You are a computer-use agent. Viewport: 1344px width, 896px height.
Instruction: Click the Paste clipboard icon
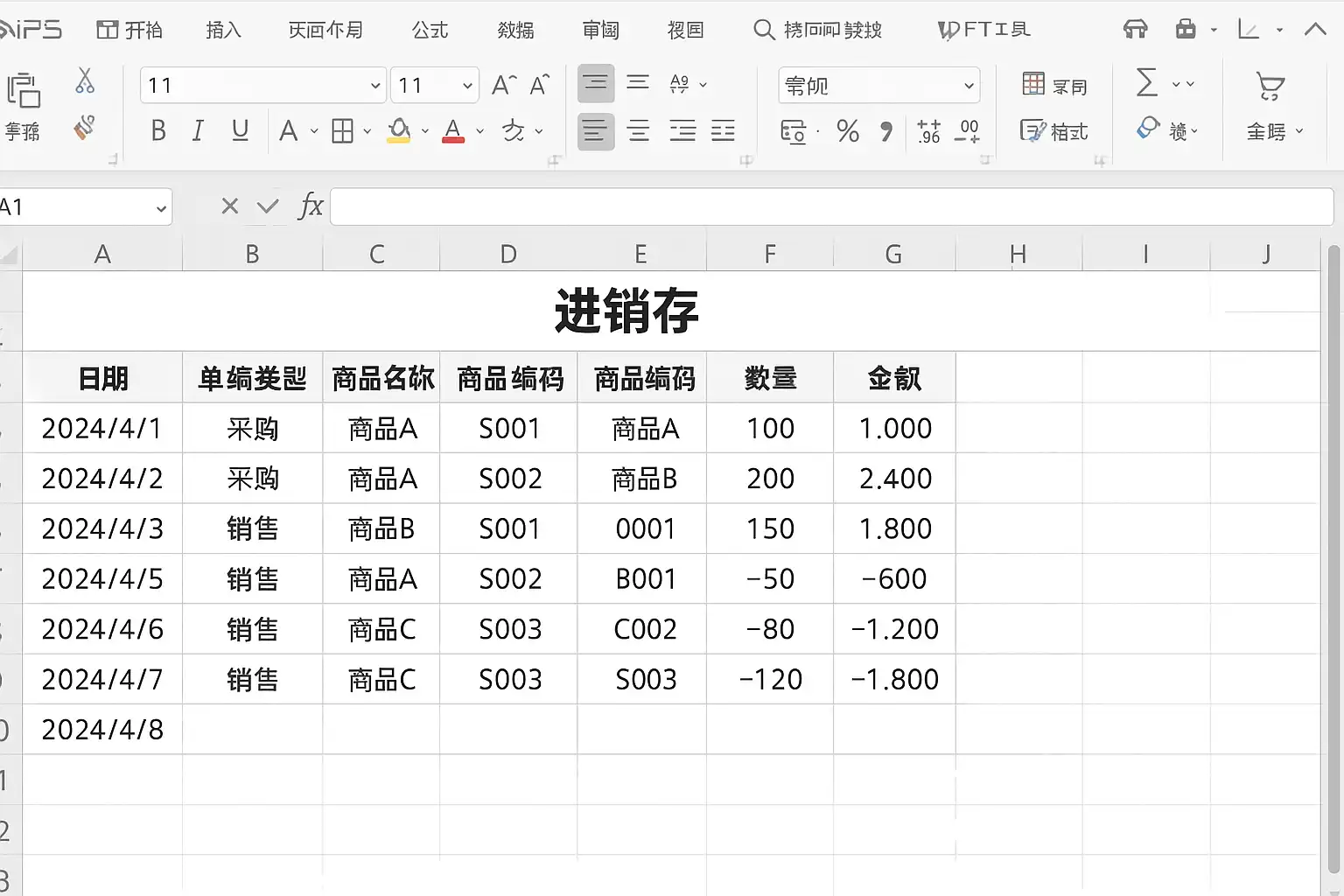(x=24, y=91)
